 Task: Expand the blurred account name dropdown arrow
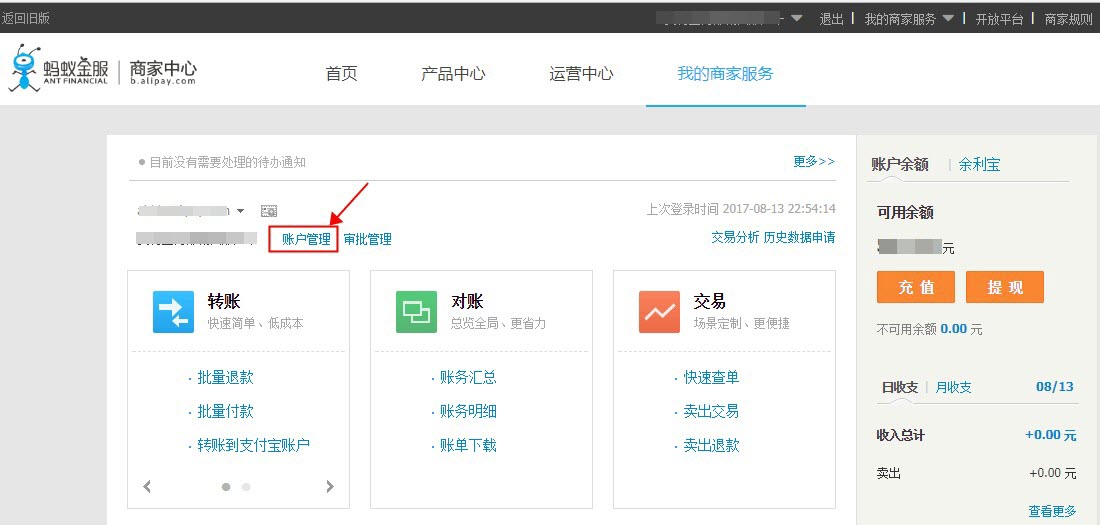241,211
